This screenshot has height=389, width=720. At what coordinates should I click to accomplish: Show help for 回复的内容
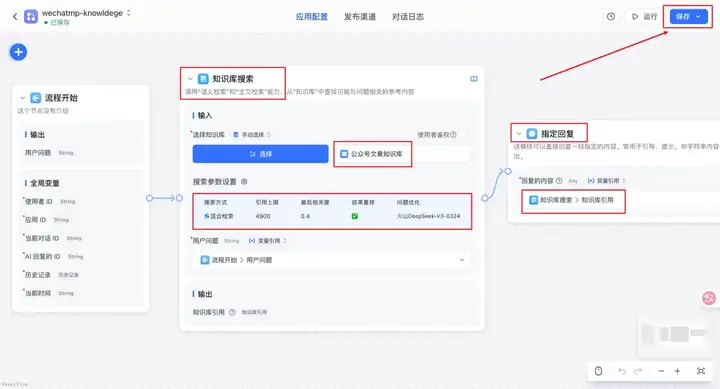[559, 181]
